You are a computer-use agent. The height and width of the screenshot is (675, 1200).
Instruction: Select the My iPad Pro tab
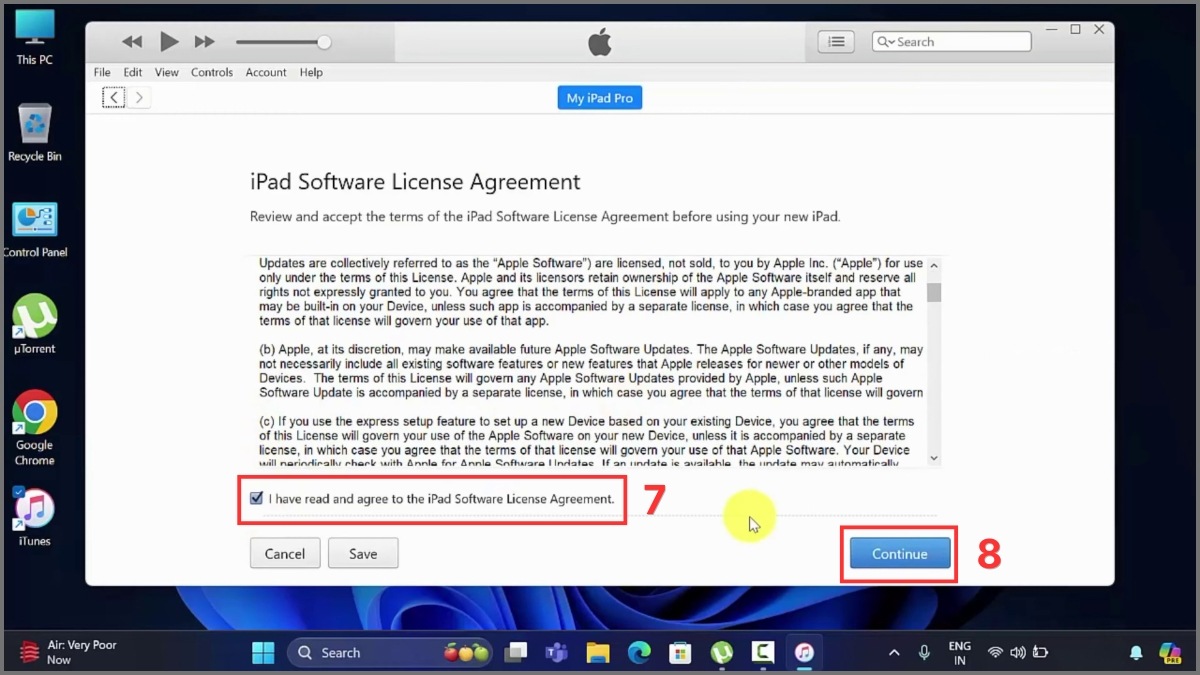(x=600, y=98)
